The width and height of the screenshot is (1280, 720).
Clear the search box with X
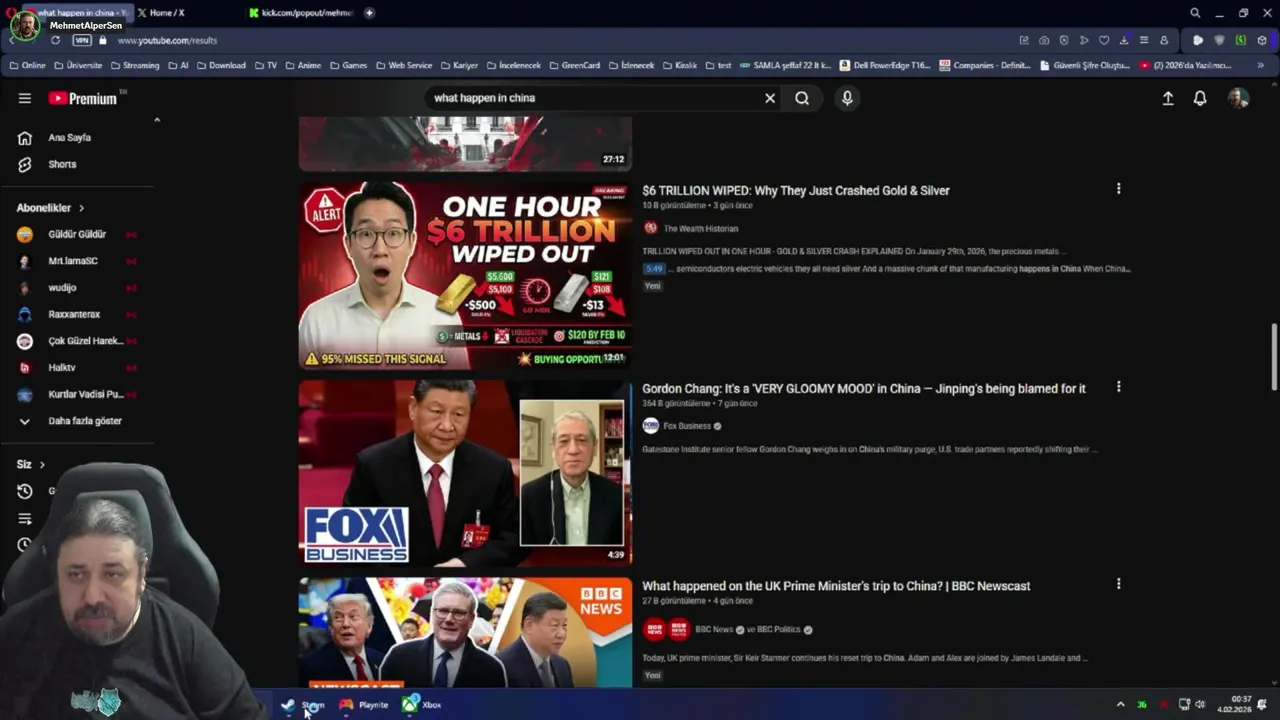[x=770, y=98]
